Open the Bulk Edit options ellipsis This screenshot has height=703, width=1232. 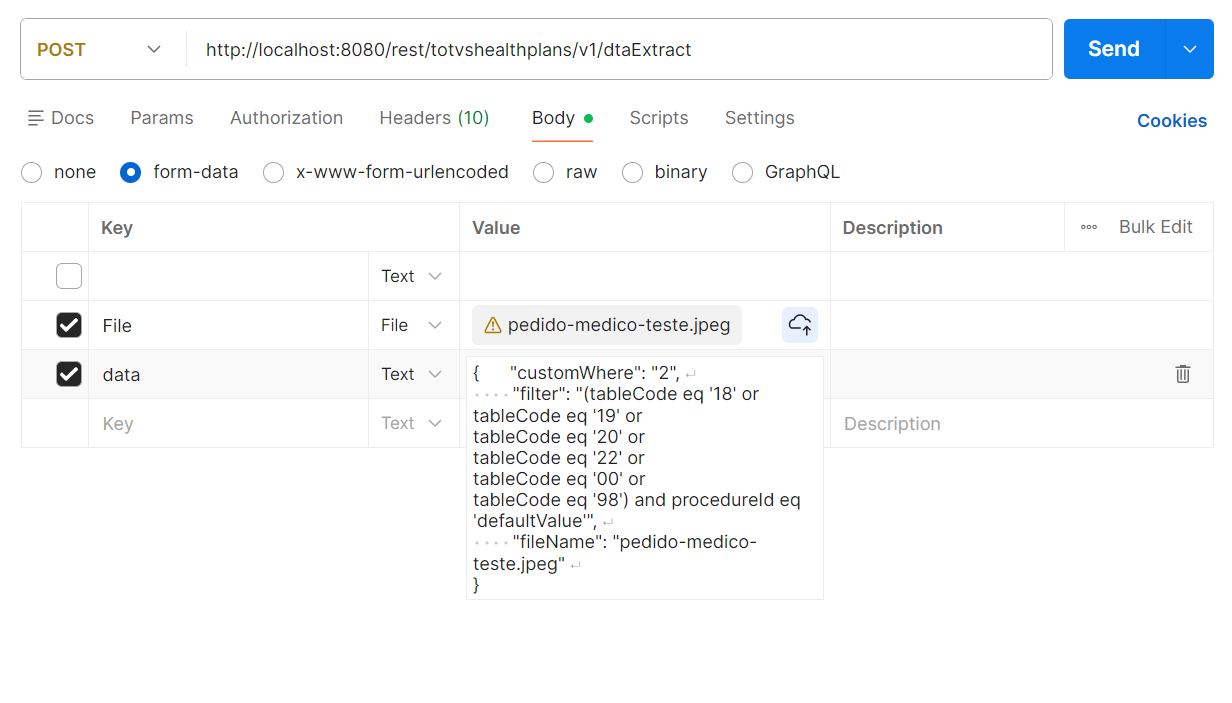coord(1089,227)
